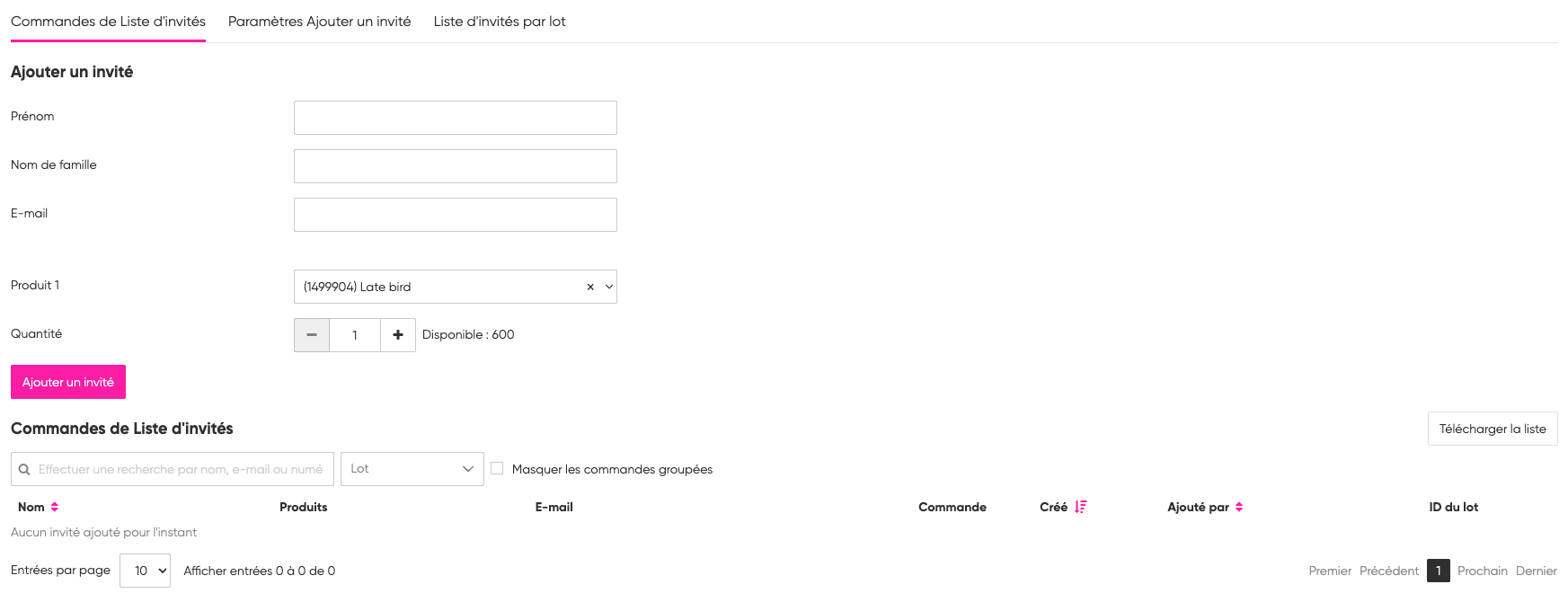Sort by Ajouté par column arrows
Screen dimensions: 1568x602
(1239, 508)
